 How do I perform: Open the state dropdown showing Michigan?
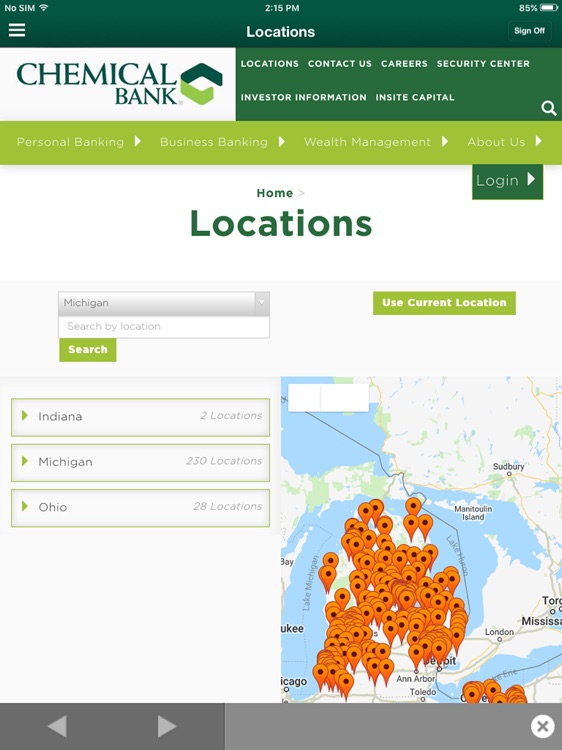tap(164, 303)
